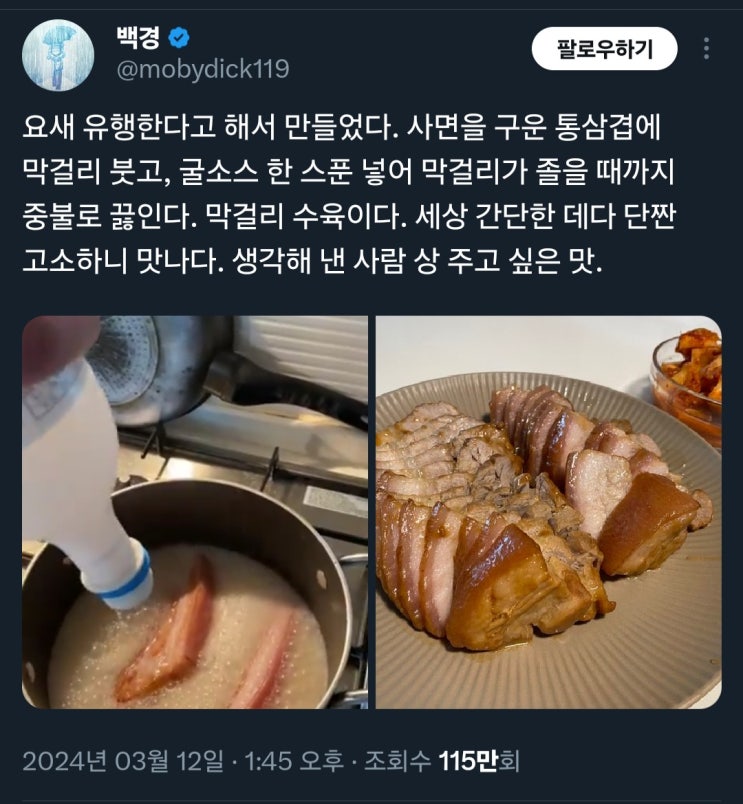Open the 백경 display name link
The height and width of the screenshot is (804, 743).
[x=138, y=37]
